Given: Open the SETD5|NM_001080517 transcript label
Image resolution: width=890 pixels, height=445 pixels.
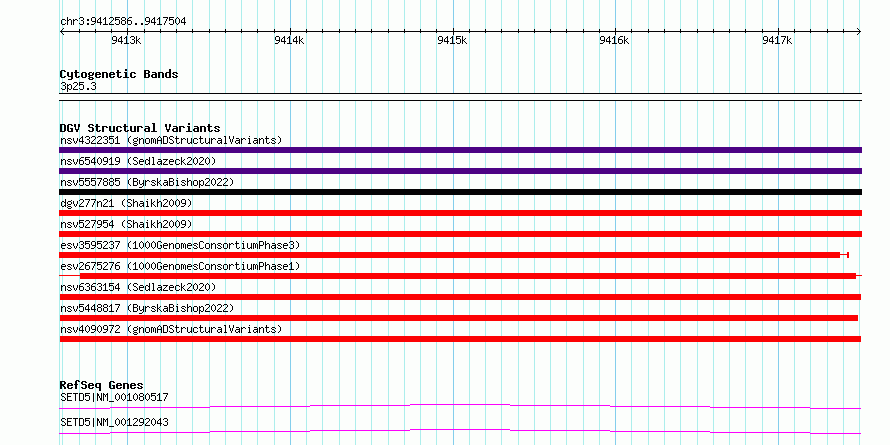Looking at the screenshot, I should point(114,397).
